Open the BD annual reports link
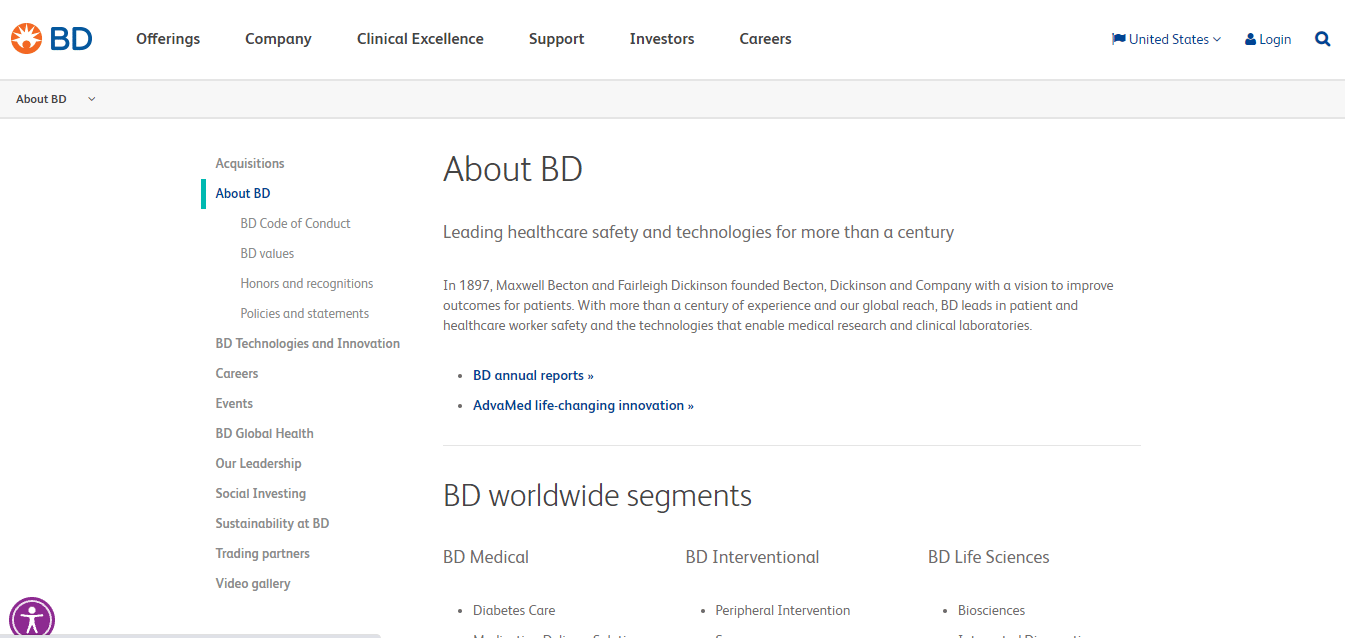This screenshot has height=638, width=1345. tap(533, 376)
